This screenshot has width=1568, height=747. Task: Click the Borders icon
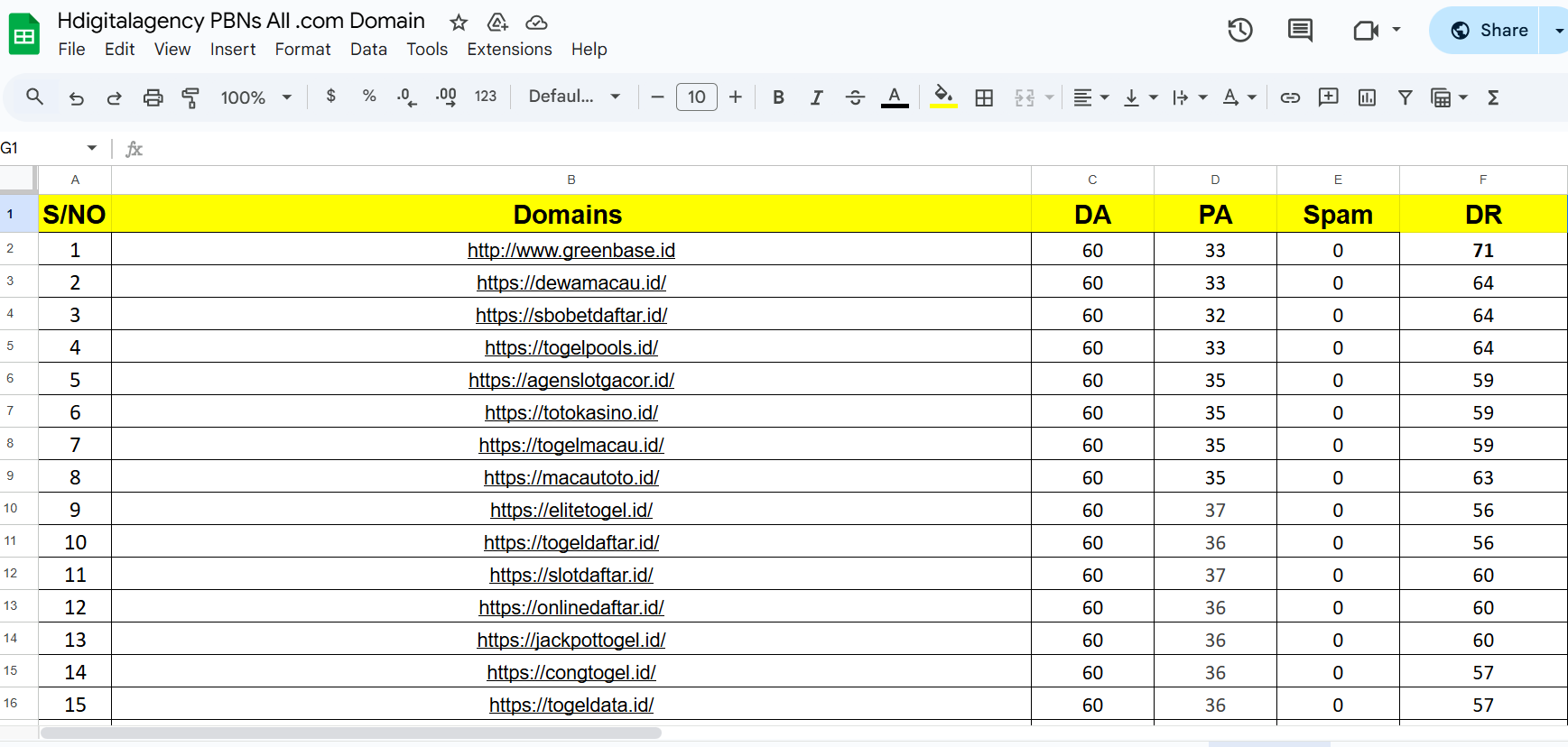click(984, 97)
